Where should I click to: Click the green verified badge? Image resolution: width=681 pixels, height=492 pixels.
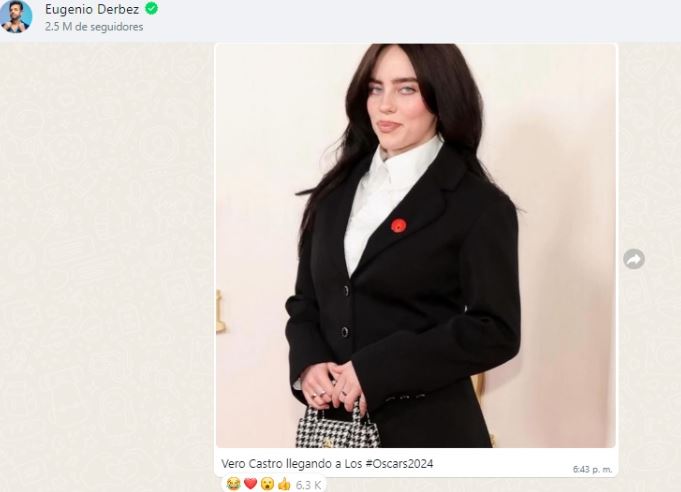[152, 9]
